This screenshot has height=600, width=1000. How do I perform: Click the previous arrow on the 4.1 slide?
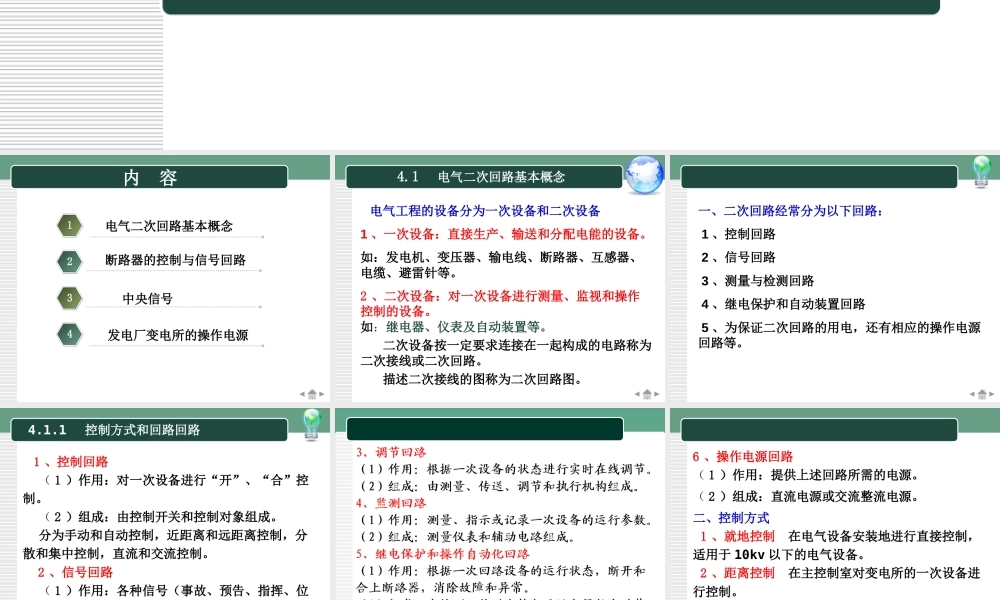click(x=637, y=394)
